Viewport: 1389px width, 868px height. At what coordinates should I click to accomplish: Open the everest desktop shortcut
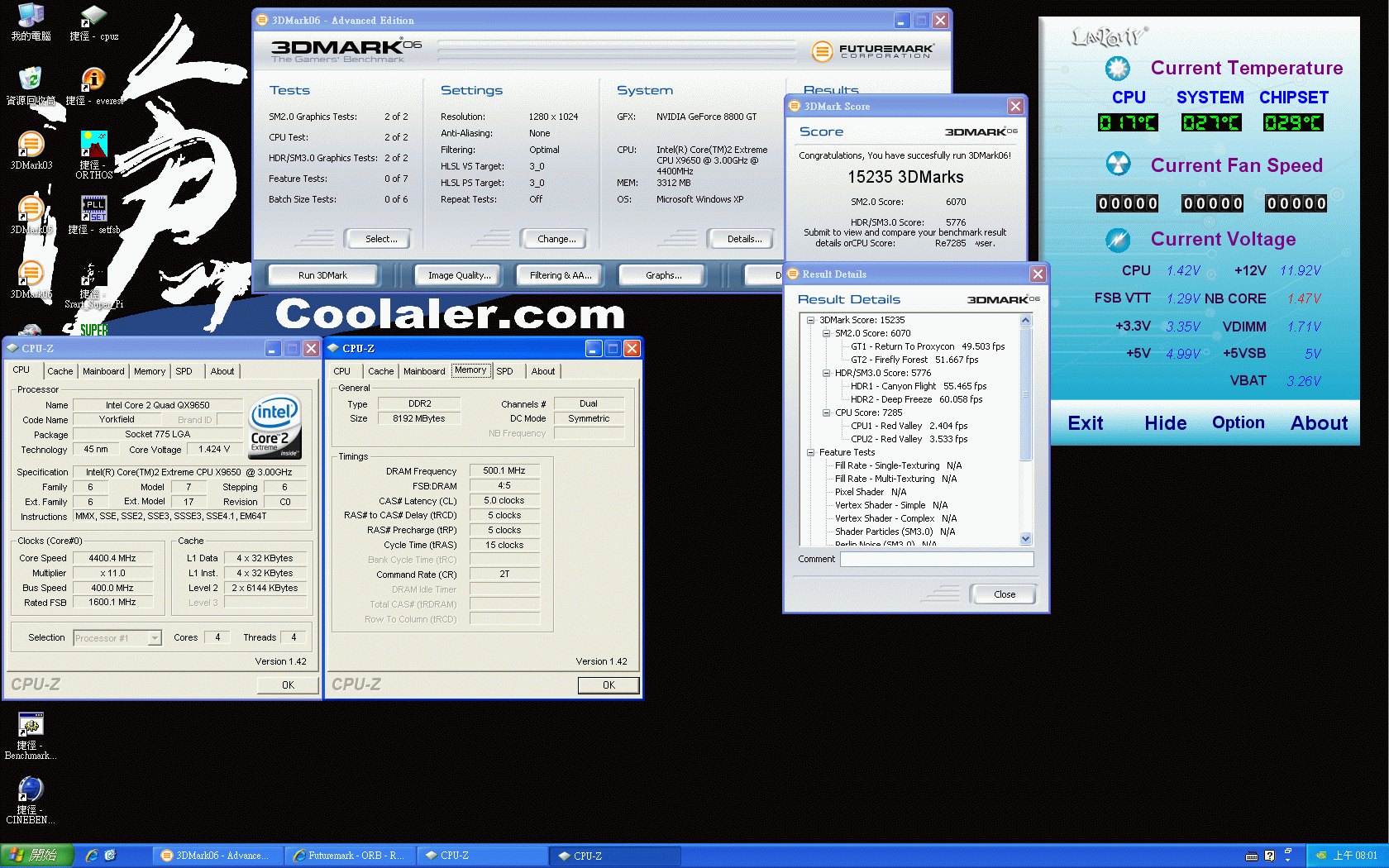coord(93,86)
